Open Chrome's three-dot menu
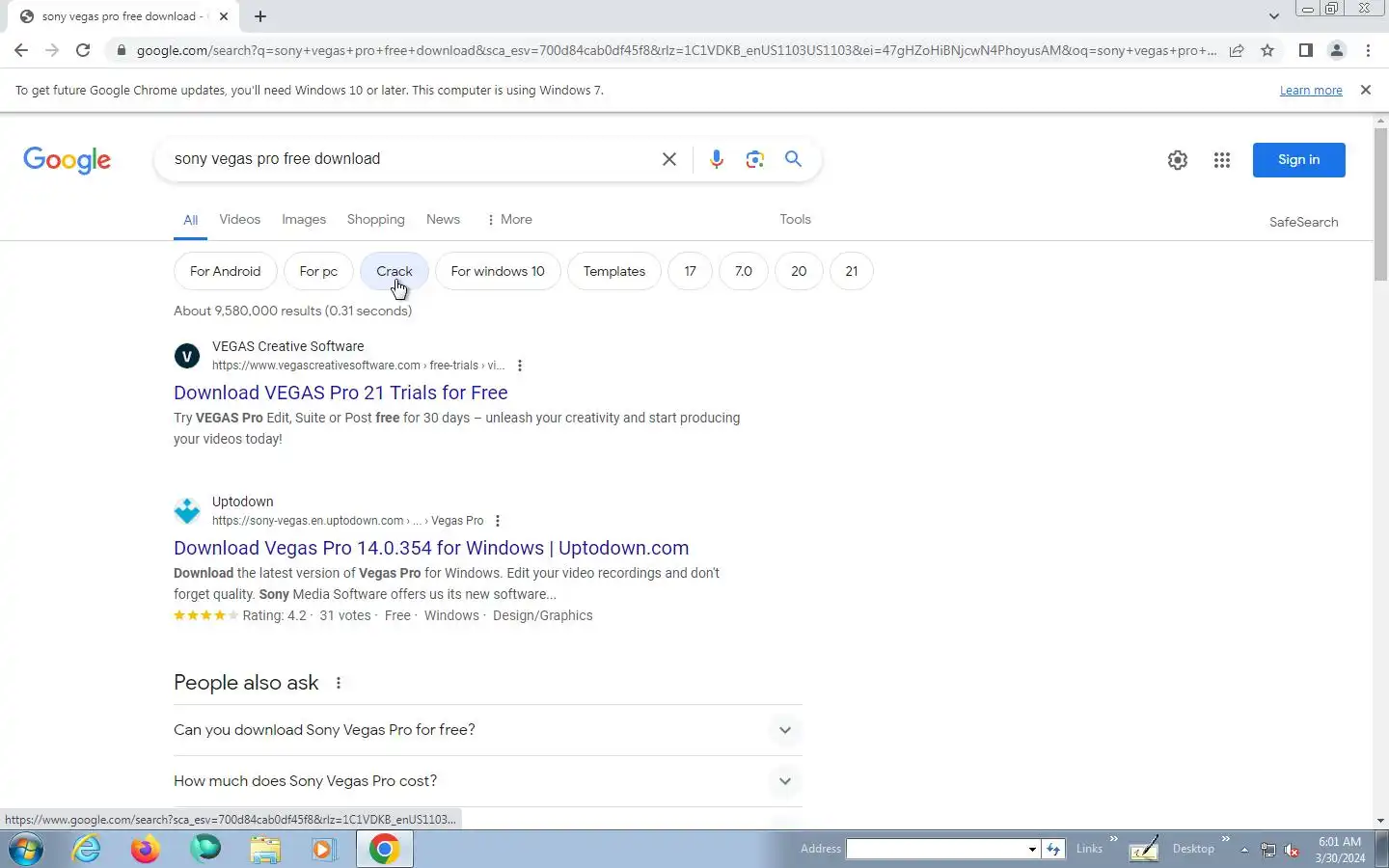This screenshot has height=868, width=1389. point(1368,50)
